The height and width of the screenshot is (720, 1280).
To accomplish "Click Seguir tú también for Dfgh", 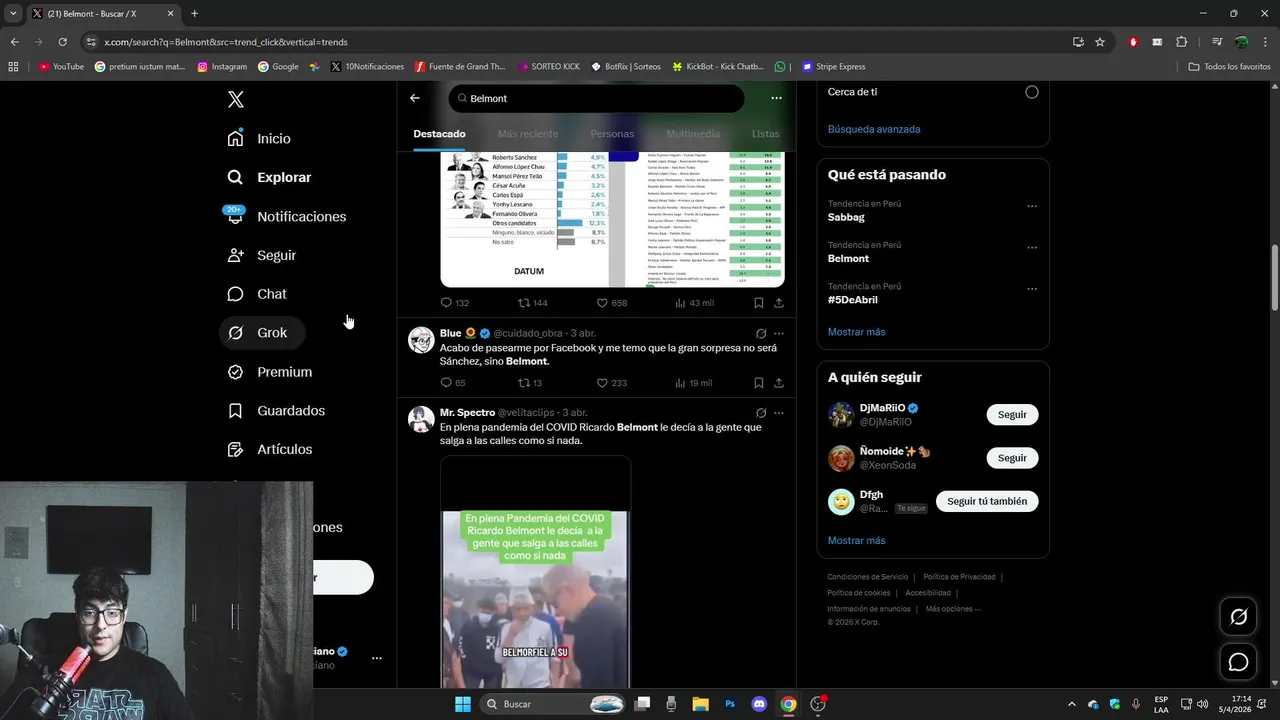I will coord(987,501).
